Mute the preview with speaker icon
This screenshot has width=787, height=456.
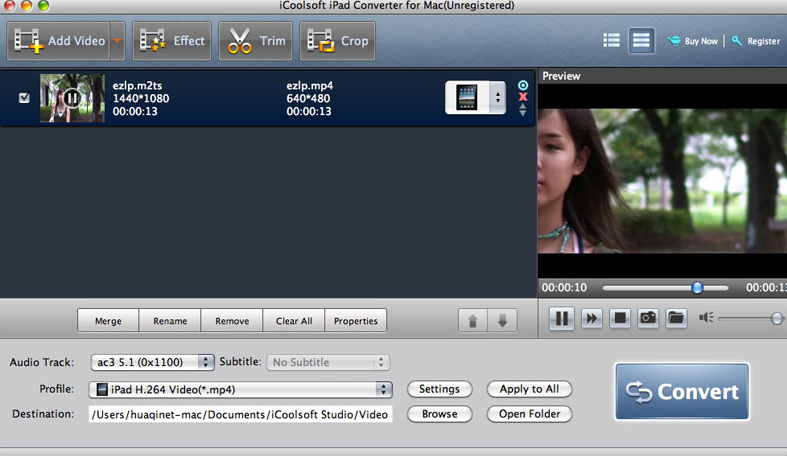click(706, 318)
